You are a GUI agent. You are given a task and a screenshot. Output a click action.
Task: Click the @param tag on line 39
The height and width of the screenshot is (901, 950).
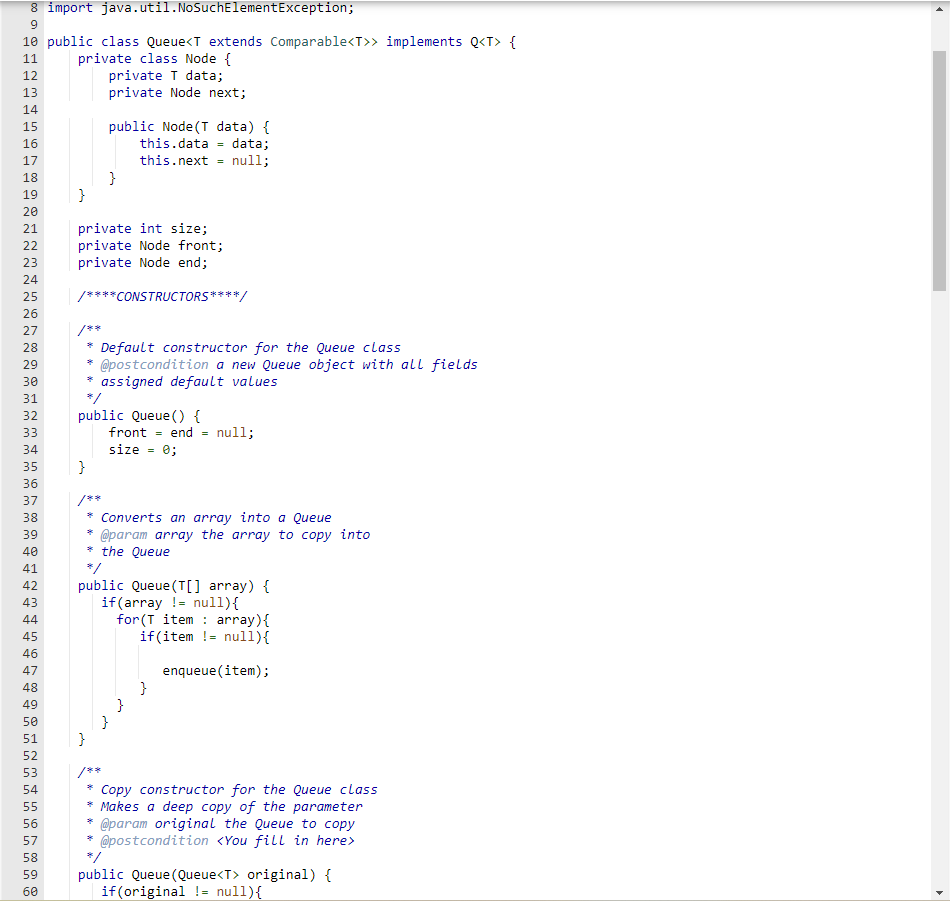124,534
